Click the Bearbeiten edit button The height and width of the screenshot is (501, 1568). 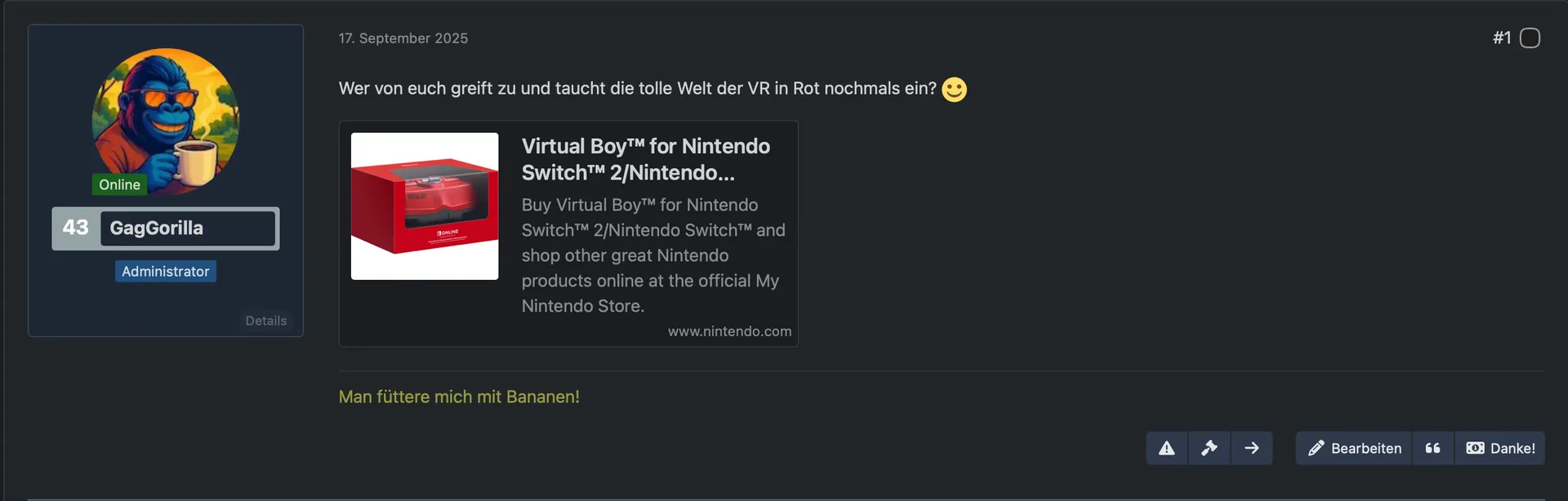pyautogui.click(x=1354, y=448)
